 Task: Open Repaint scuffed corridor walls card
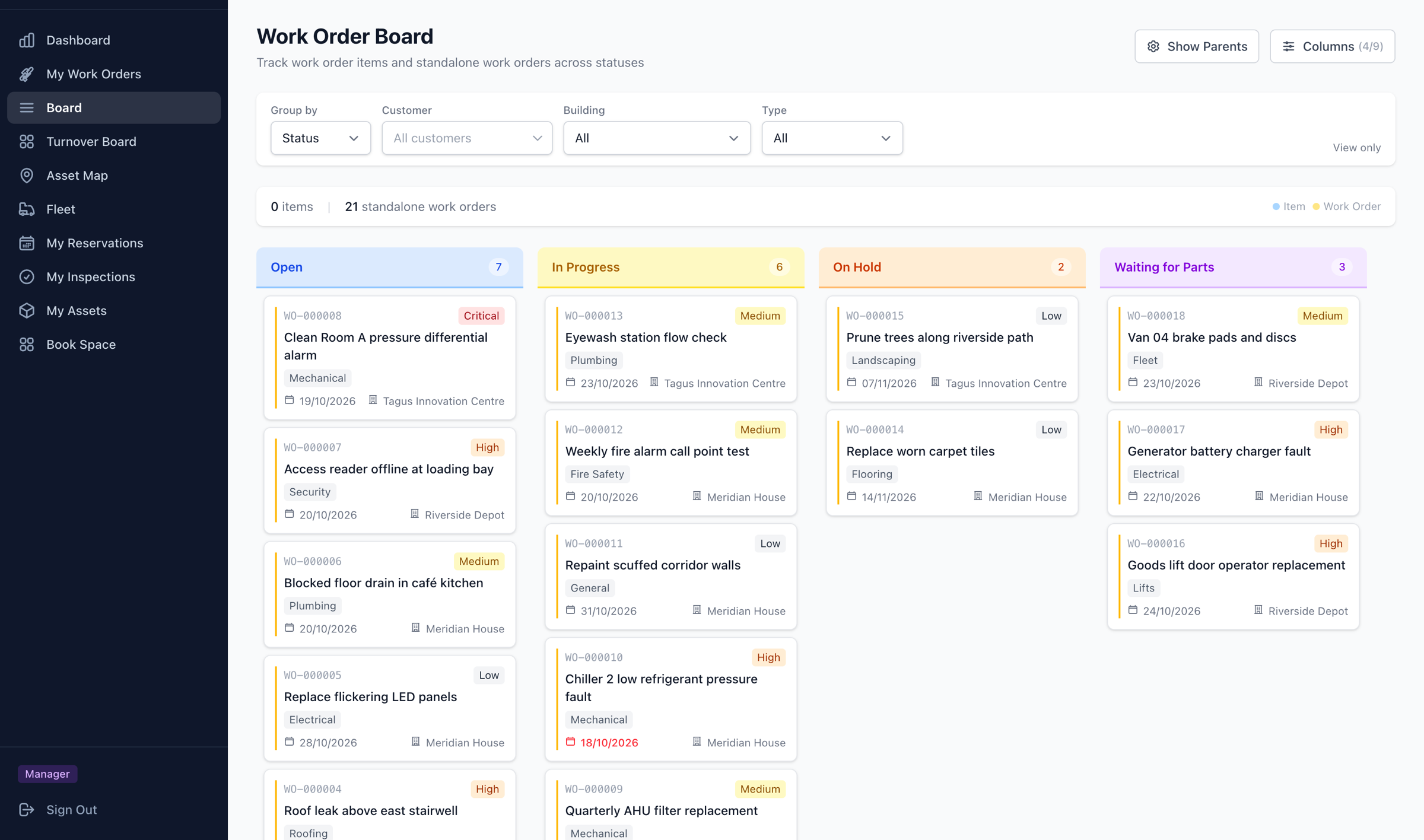670,577
